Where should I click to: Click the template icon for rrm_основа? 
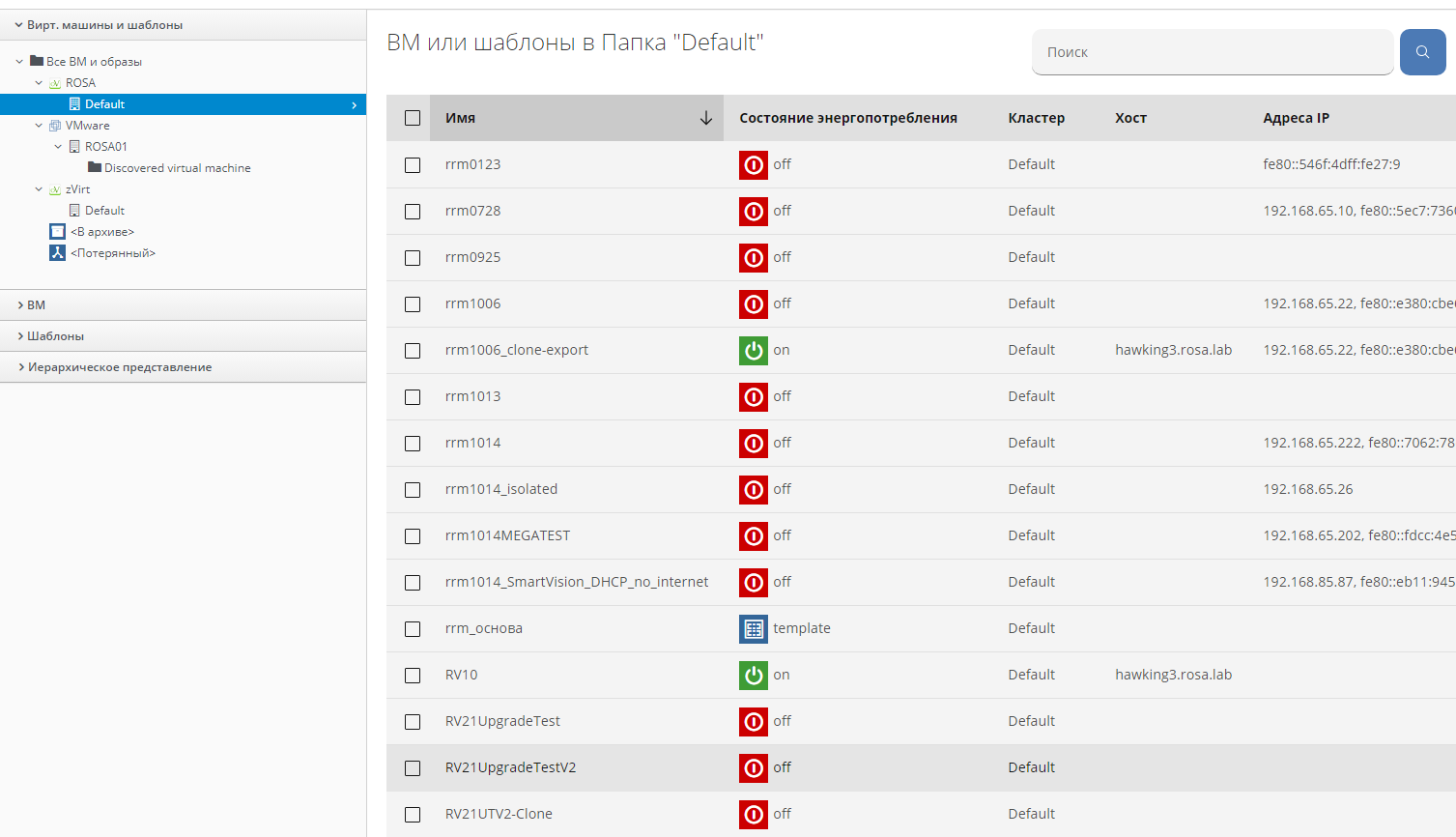click(753, 628)
